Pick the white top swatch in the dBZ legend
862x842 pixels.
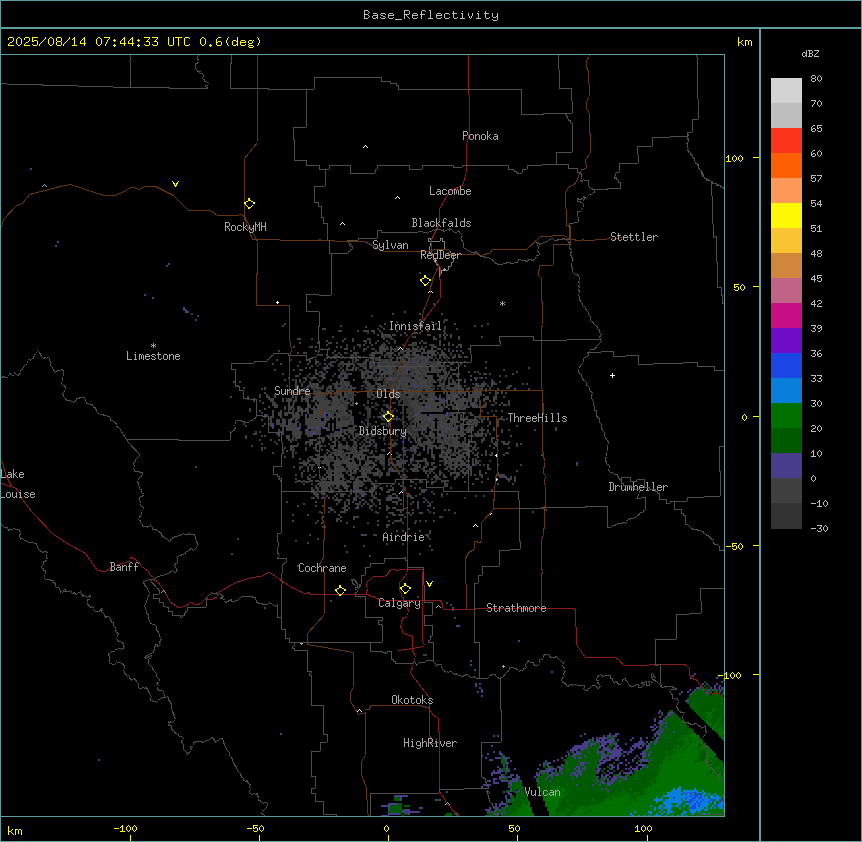click(x=786, y=90)
